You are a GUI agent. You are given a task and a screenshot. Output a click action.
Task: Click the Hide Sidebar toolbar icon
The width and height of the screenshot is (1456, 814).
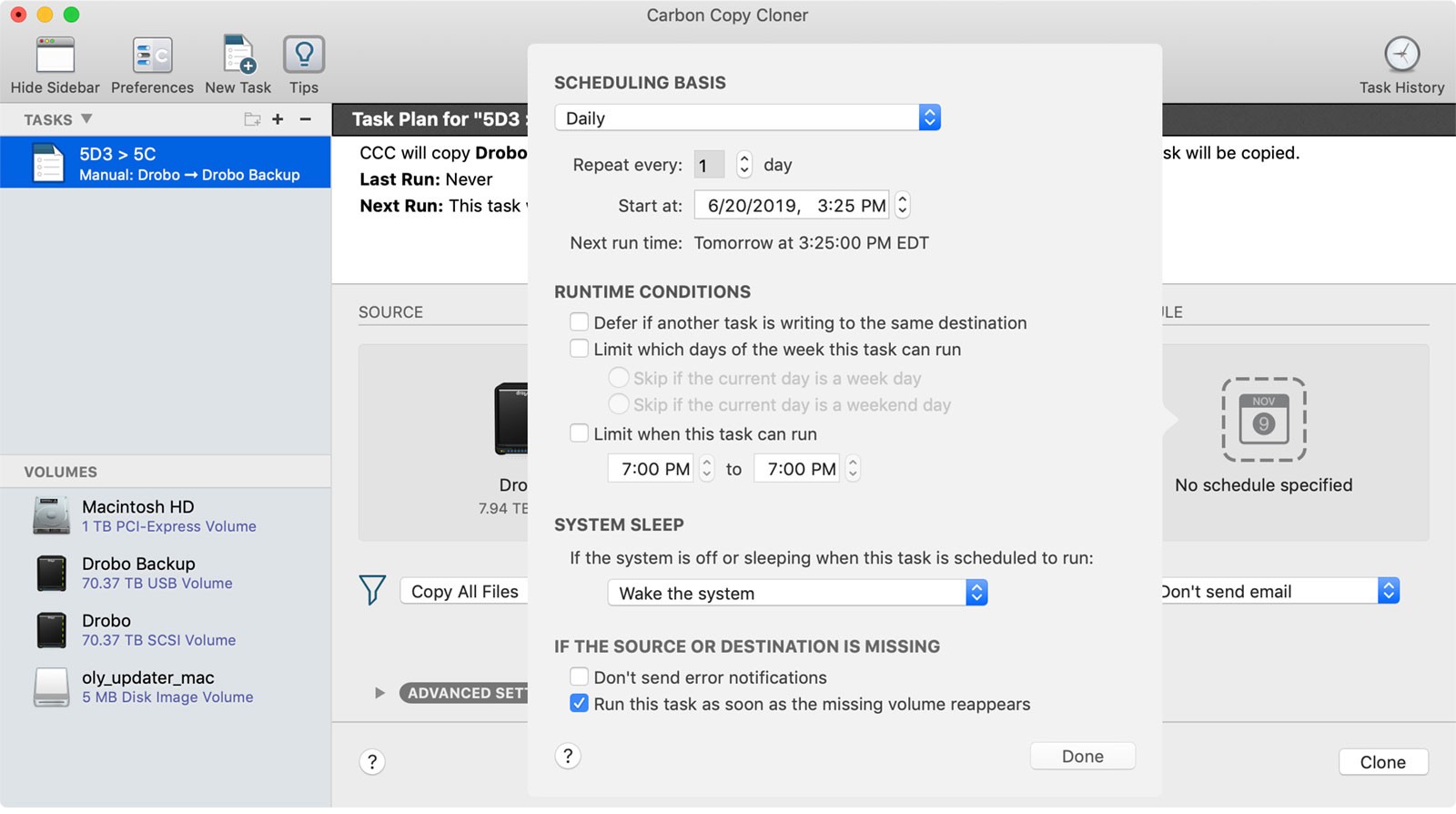55,56
